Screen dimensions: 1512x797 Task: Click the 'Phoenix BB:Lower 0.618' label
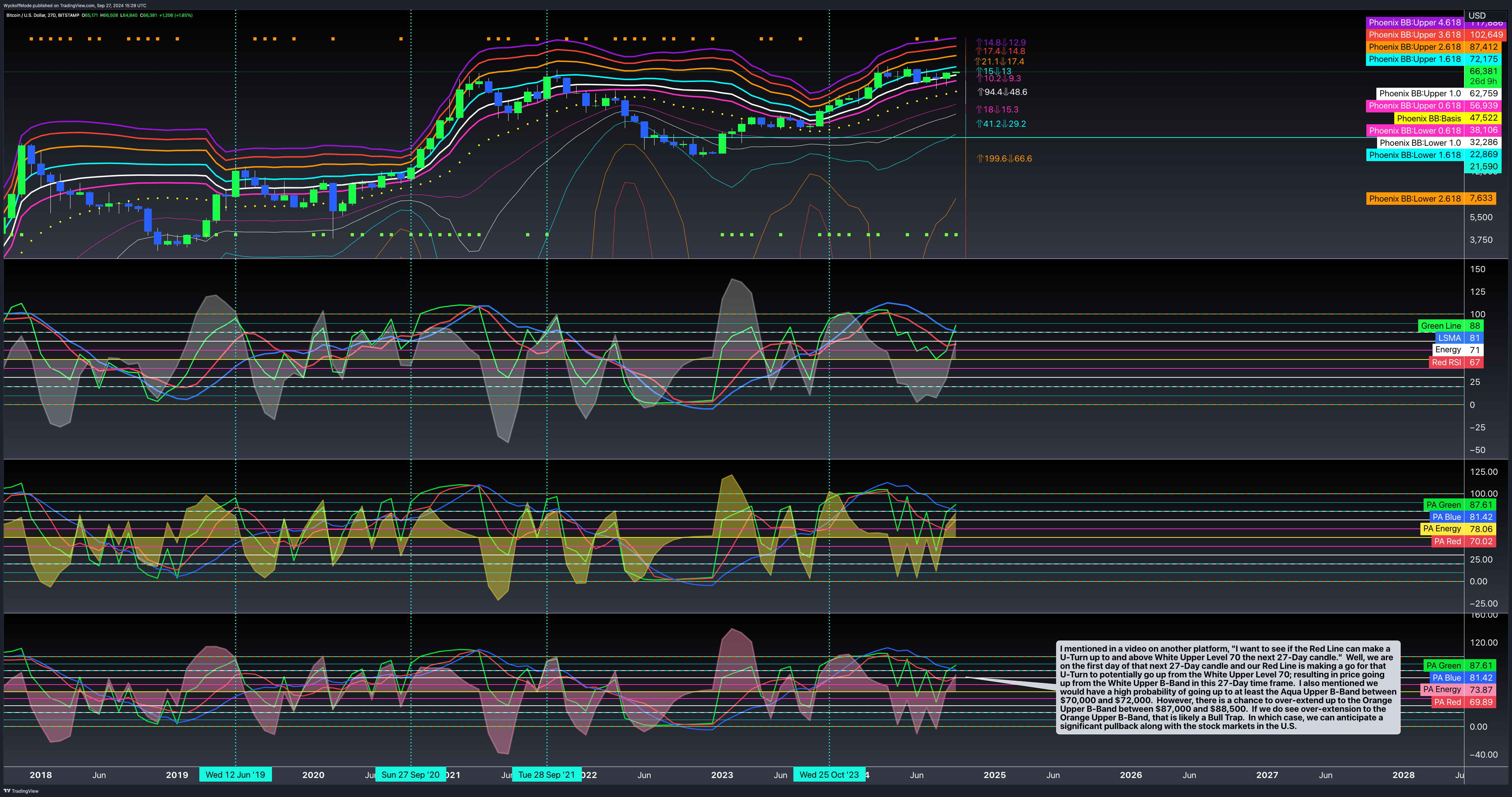click(1415, 130)
